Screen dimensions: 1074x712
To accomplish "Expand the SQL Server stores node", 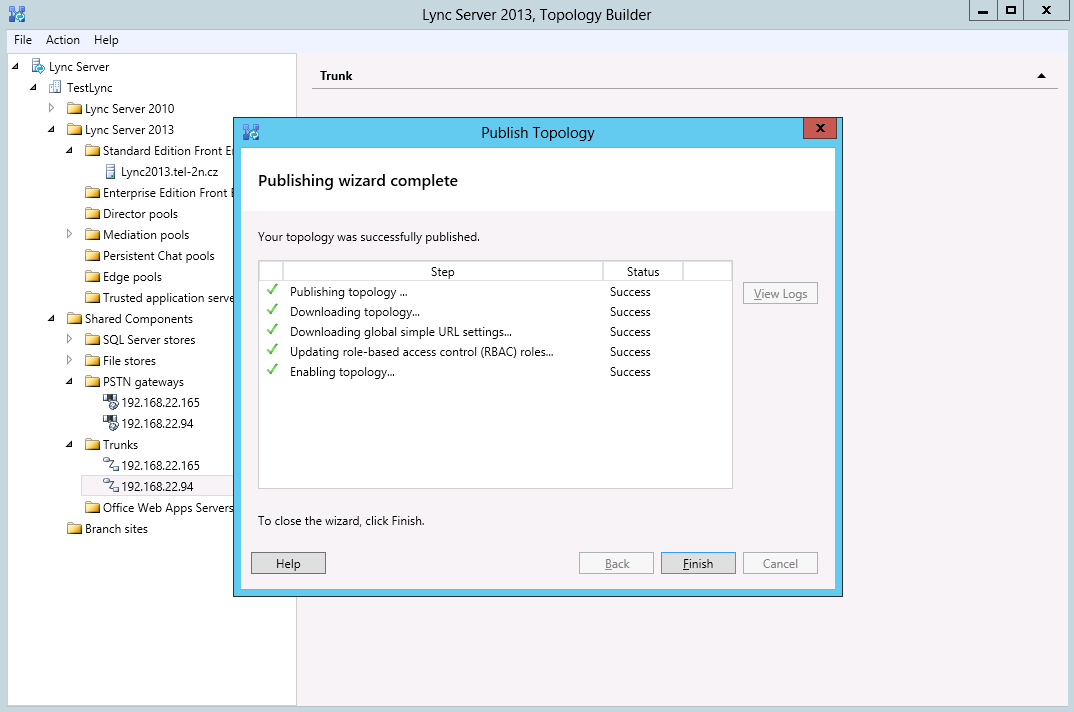I will click(x=70, y=339).
